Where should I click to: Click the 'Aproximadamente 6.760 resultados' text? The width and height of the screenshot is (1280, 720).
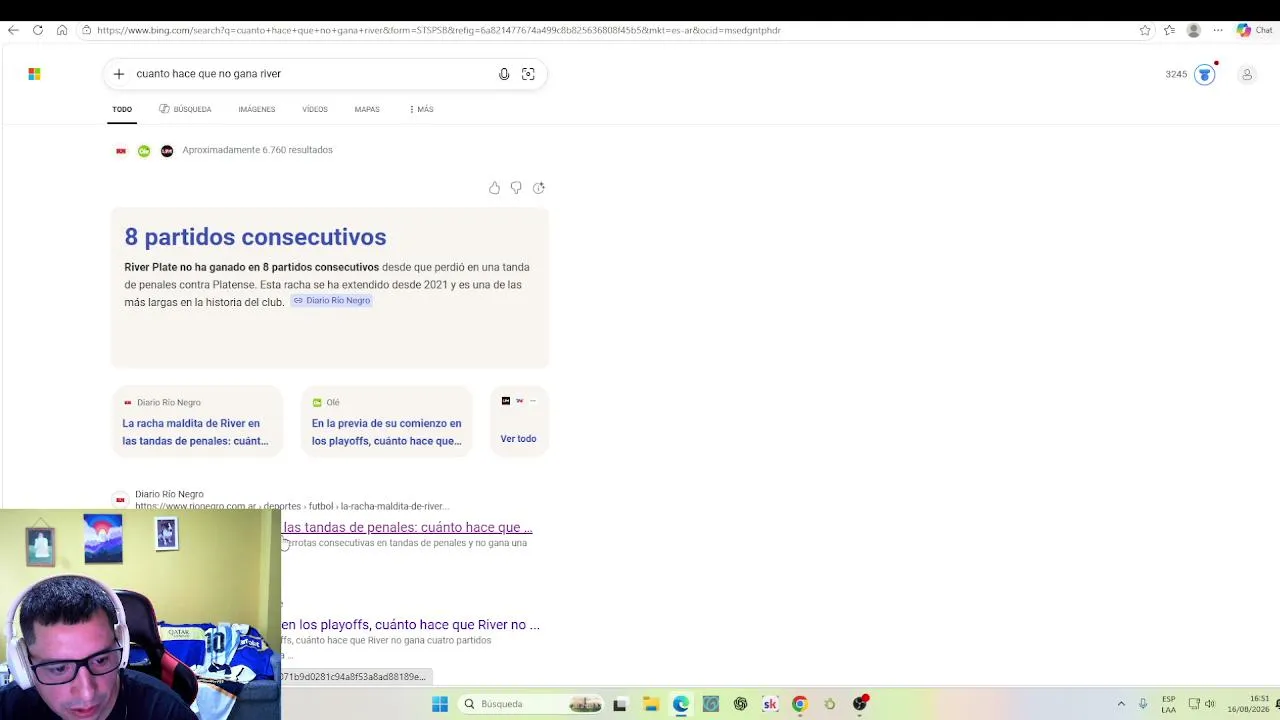pos(257,150)
